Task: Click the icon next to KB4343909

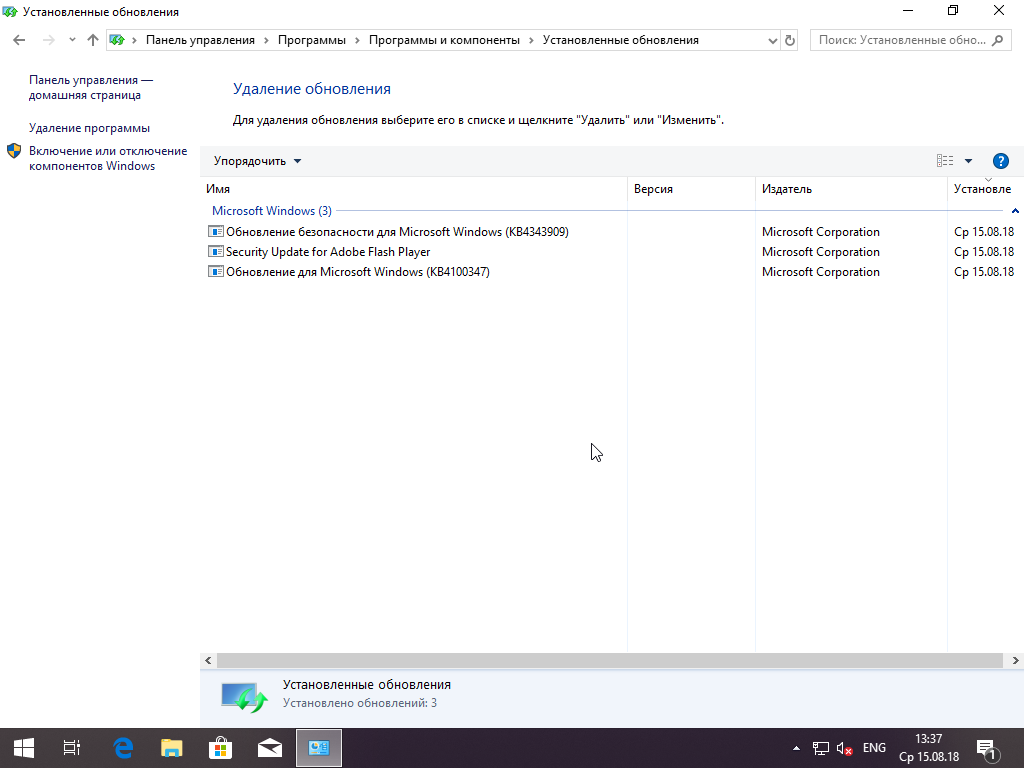Action: click(216, 232)
